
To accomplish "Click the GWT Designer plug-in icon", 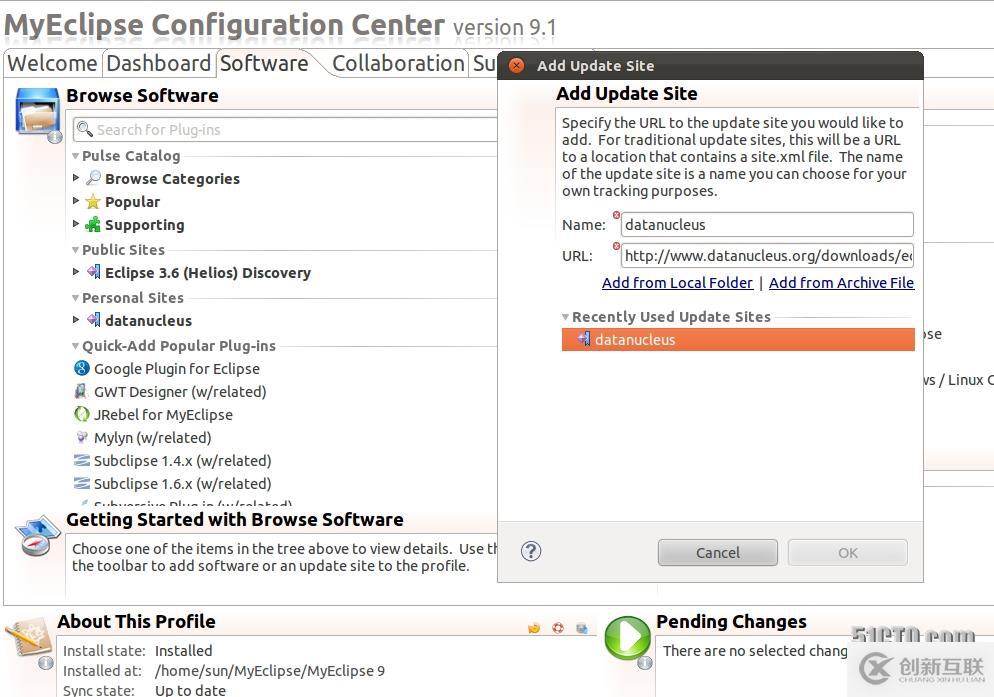I will (82, 391).
